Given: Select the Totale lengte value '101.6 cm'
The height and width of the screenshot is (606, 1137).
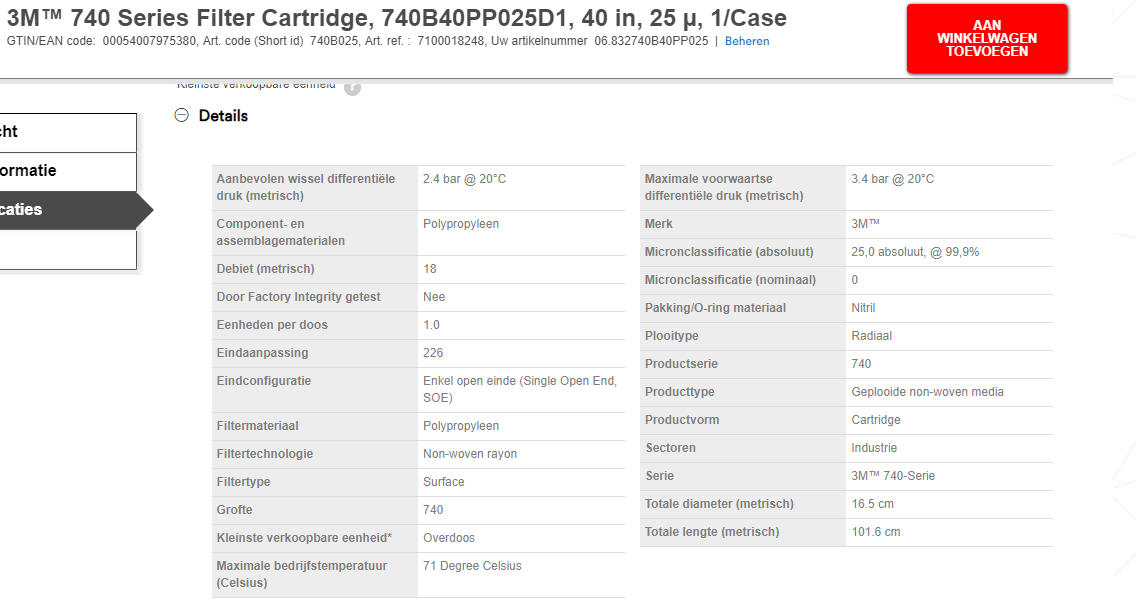Looking at the screenshot, I should click(875, 532).
